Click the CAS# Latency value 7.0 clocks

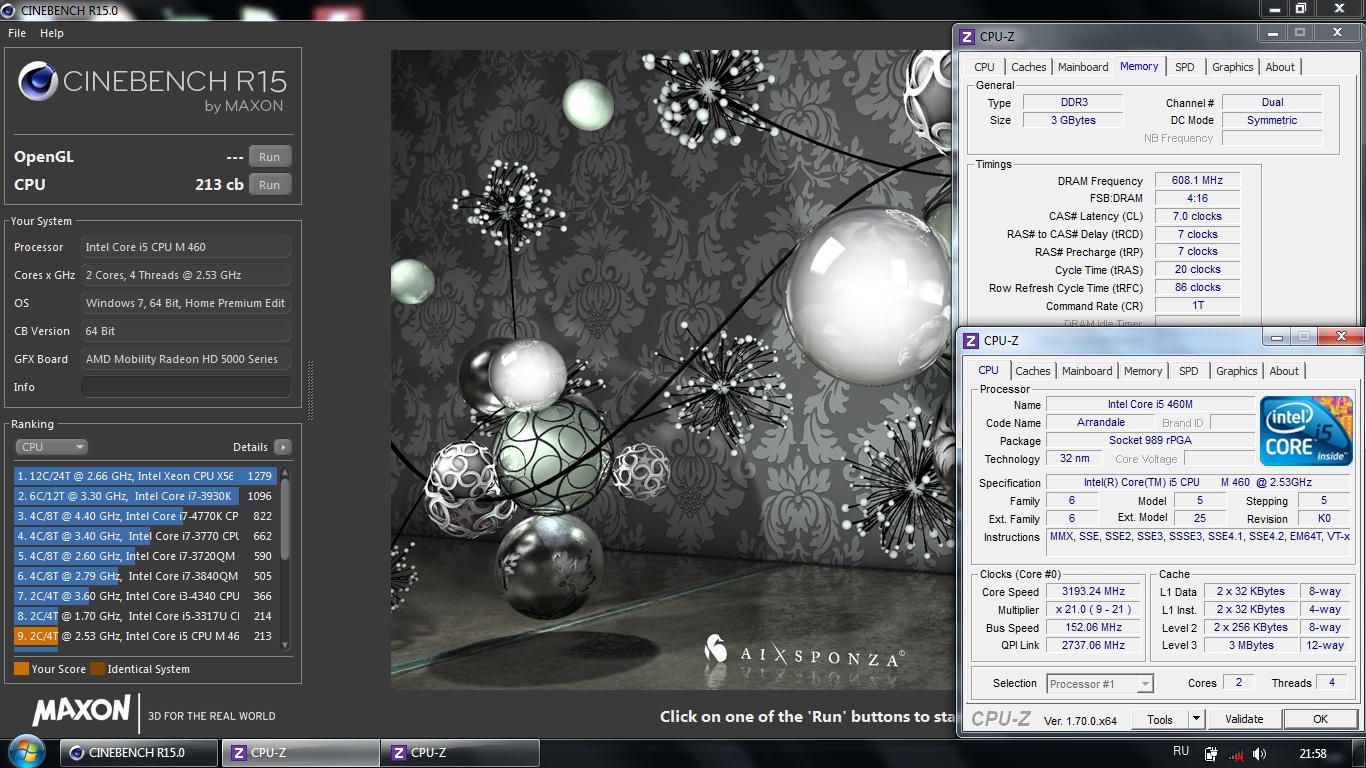click(1197, 216)
